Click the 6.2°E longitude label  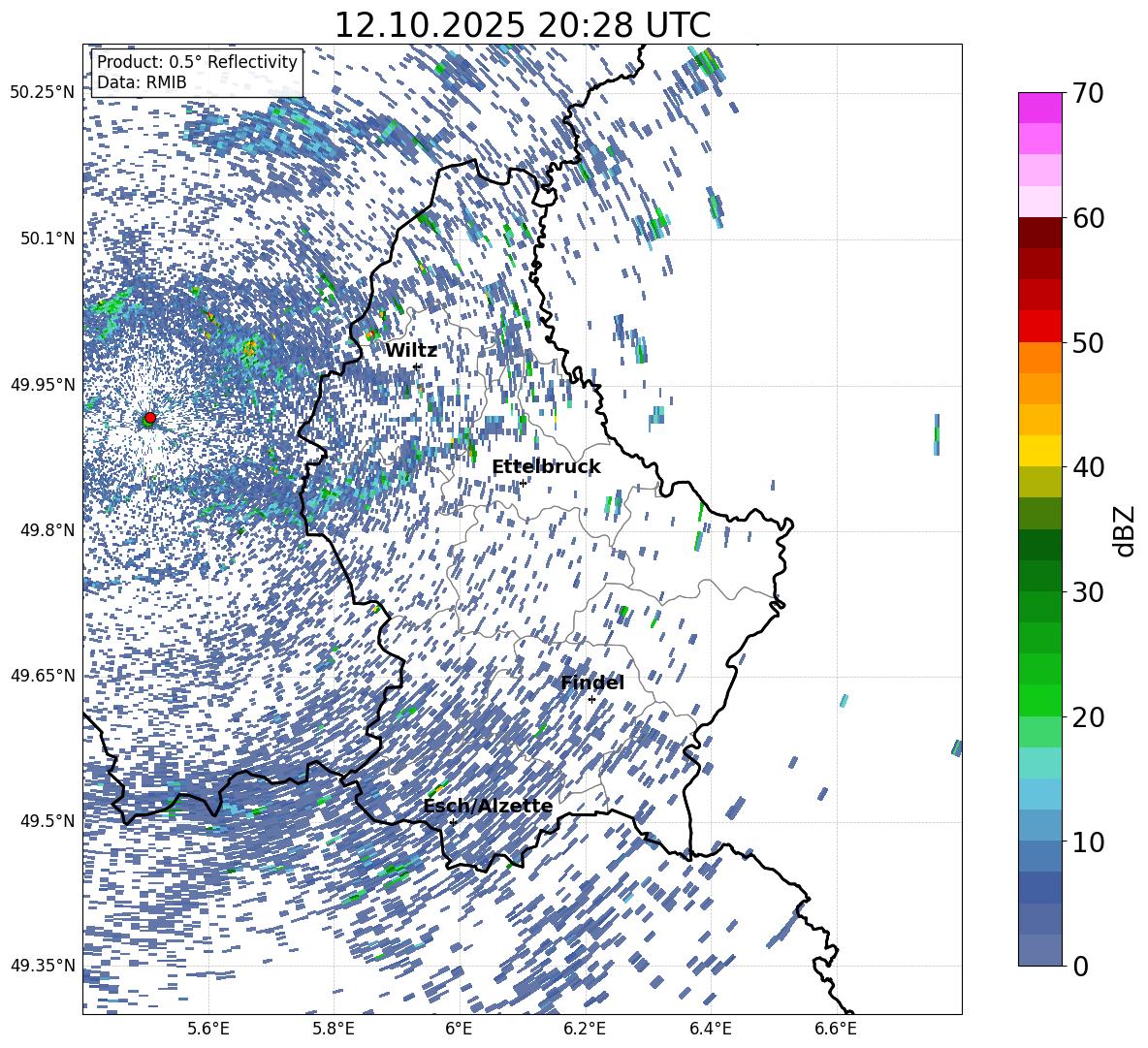tap(585, 1029)
